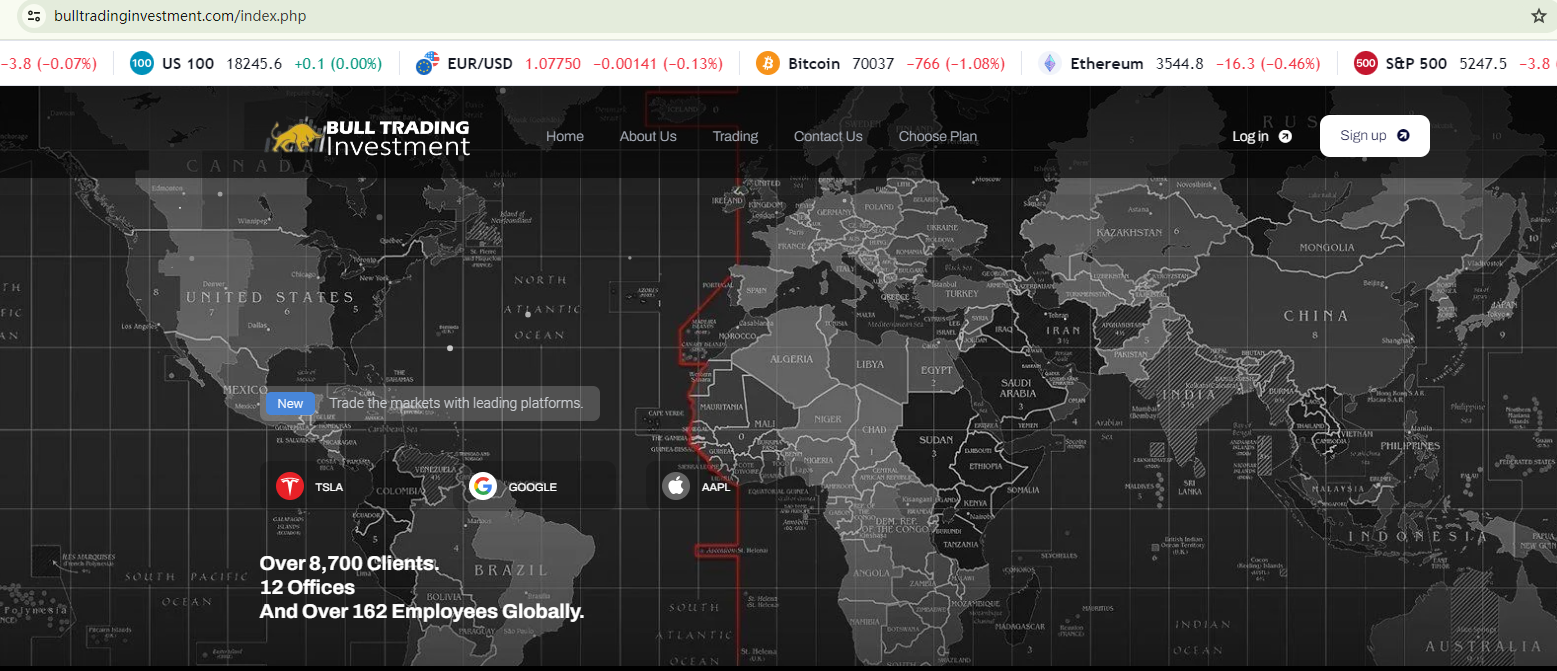Image resolution: width=1557 pixels, height=671 pixels.
Task: Click the S&P 500 red badge icon
Action: [x=1366, y=63]
